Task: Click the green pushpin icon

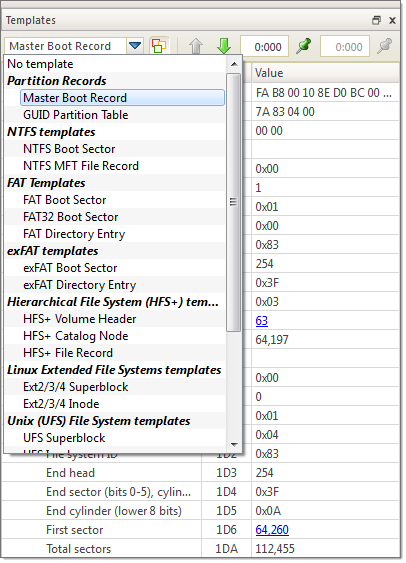Action: pyautogui.click(x=304, y=46)
